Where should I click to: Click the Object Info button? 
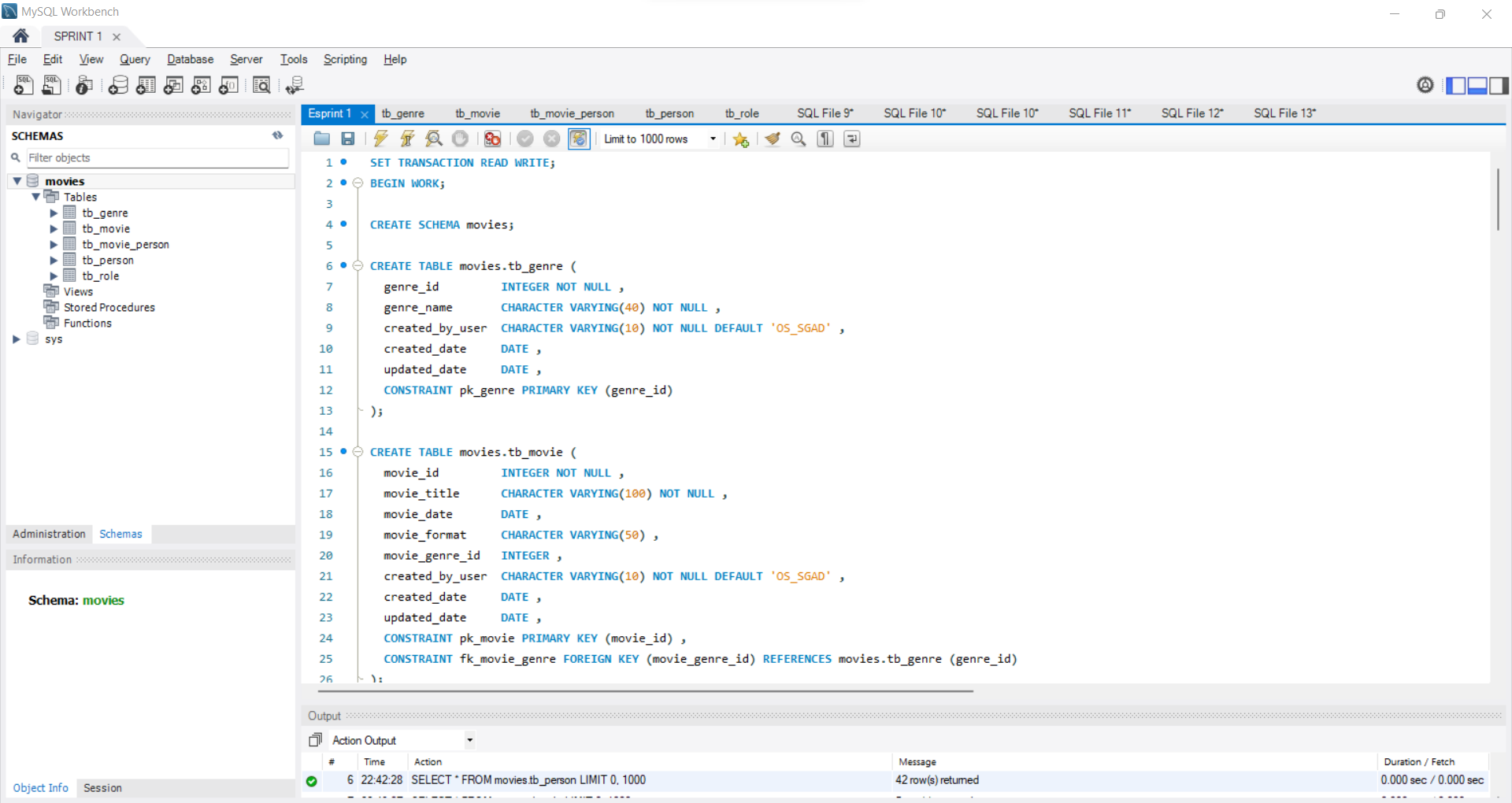40,787
